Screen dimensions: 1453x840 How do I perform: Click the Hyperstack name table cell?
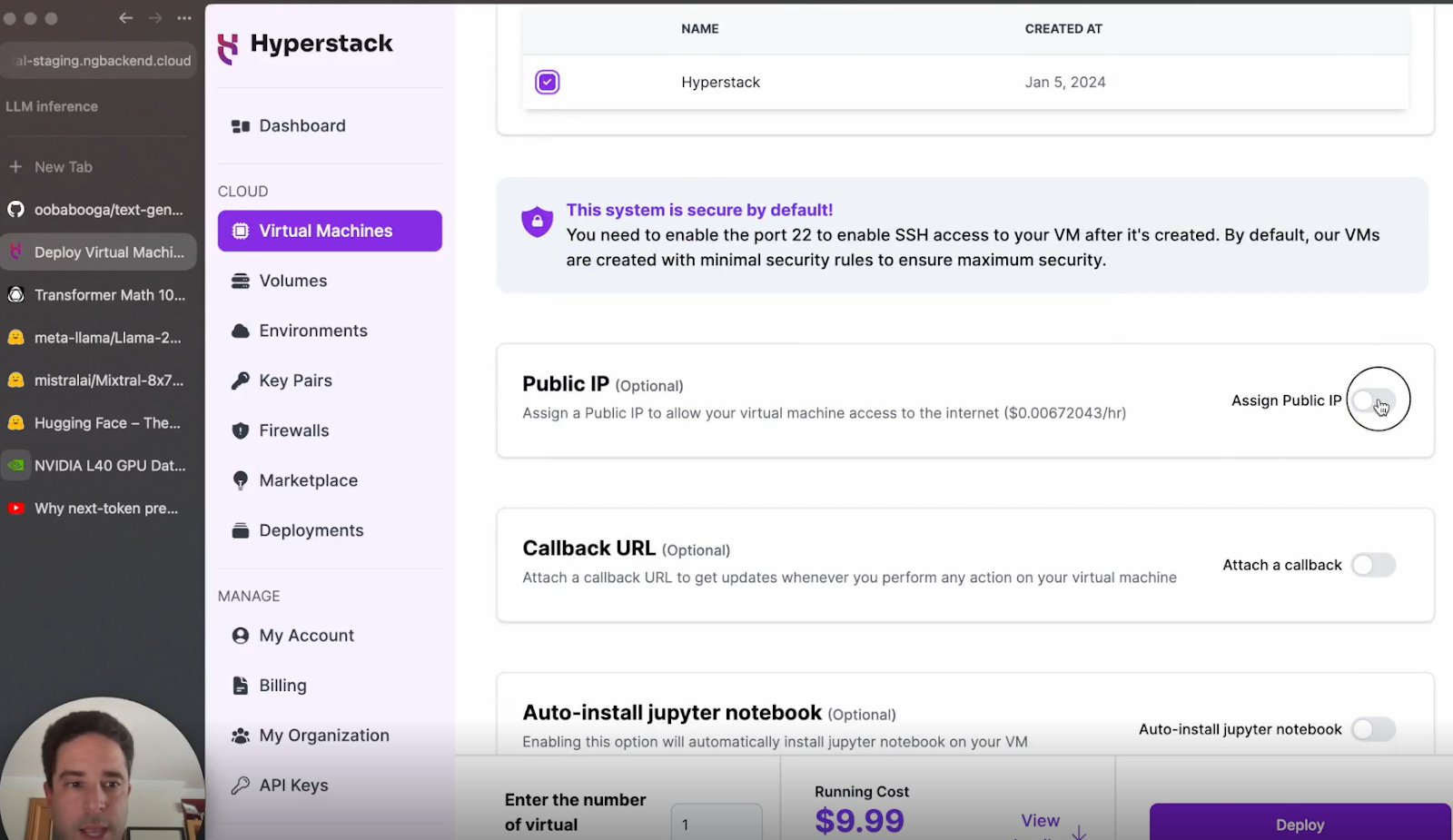(x=720, y=83)
